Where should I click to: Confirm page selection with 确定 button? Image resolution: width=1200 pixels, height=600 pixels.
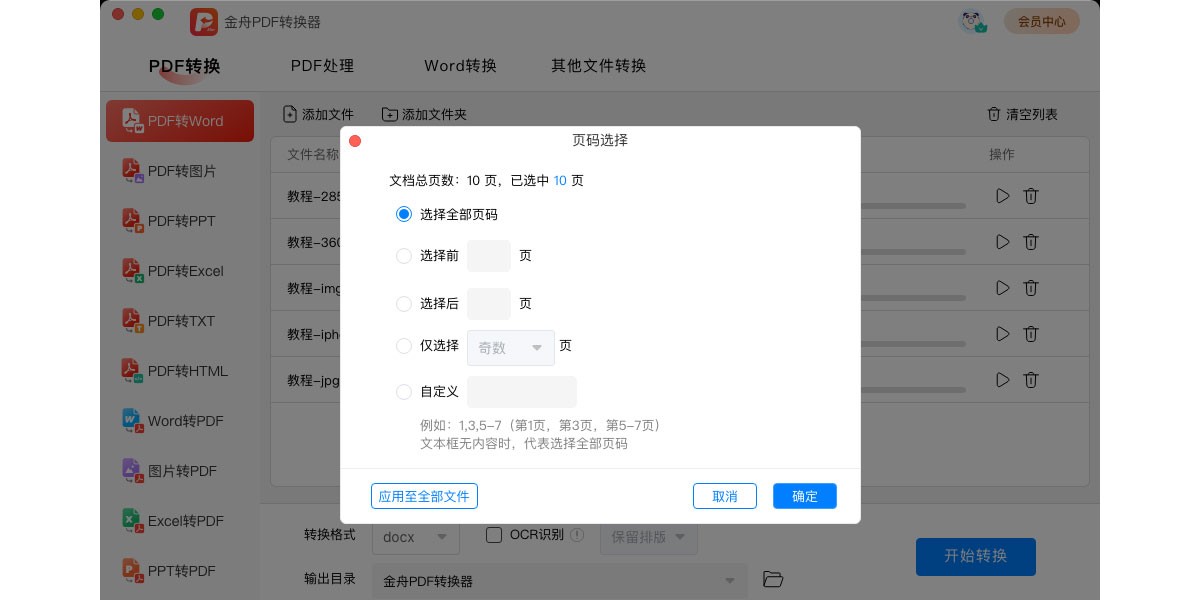(x=805, y=496)
